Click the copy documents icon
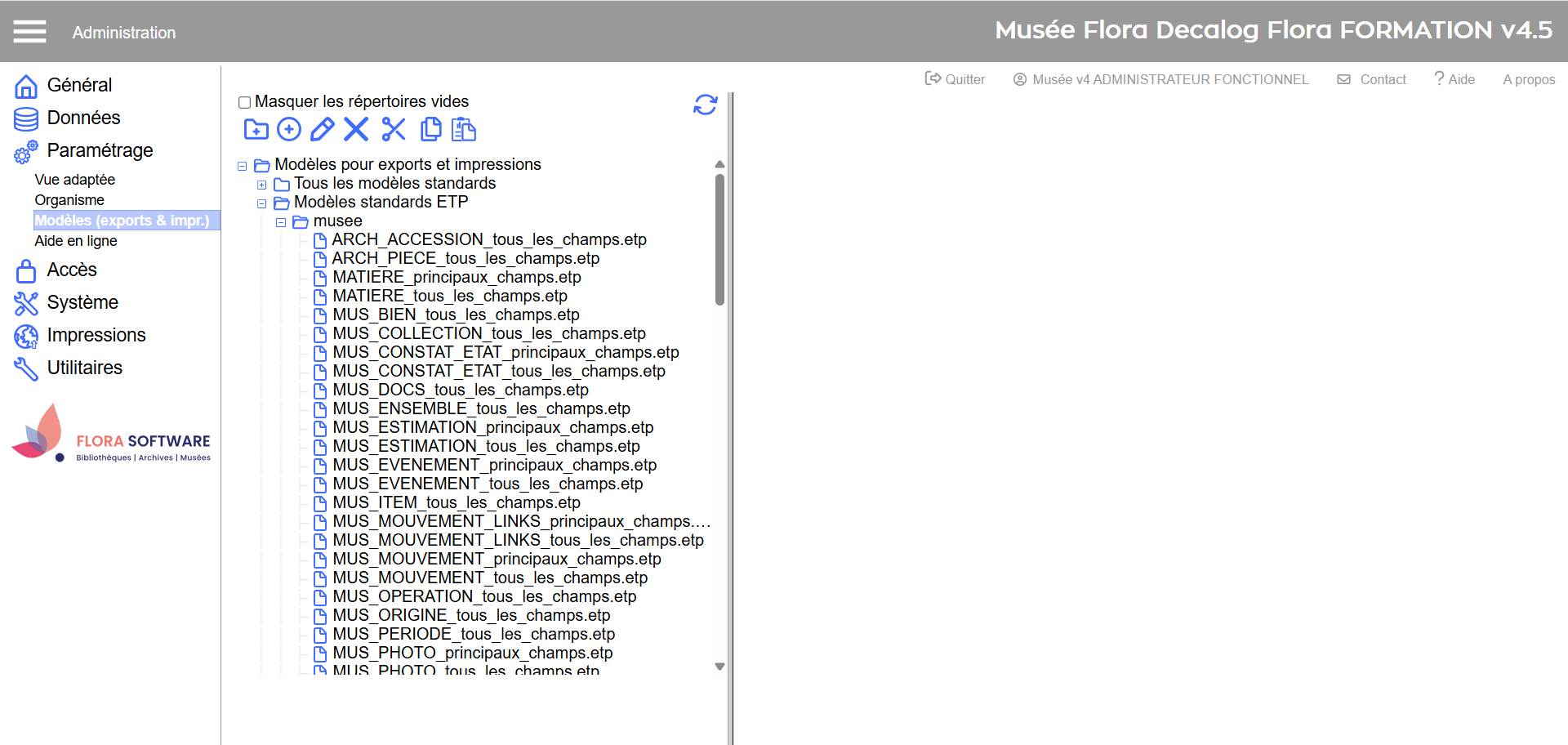The width and height of the screenshot is (1568, 745). pos(430,129)
